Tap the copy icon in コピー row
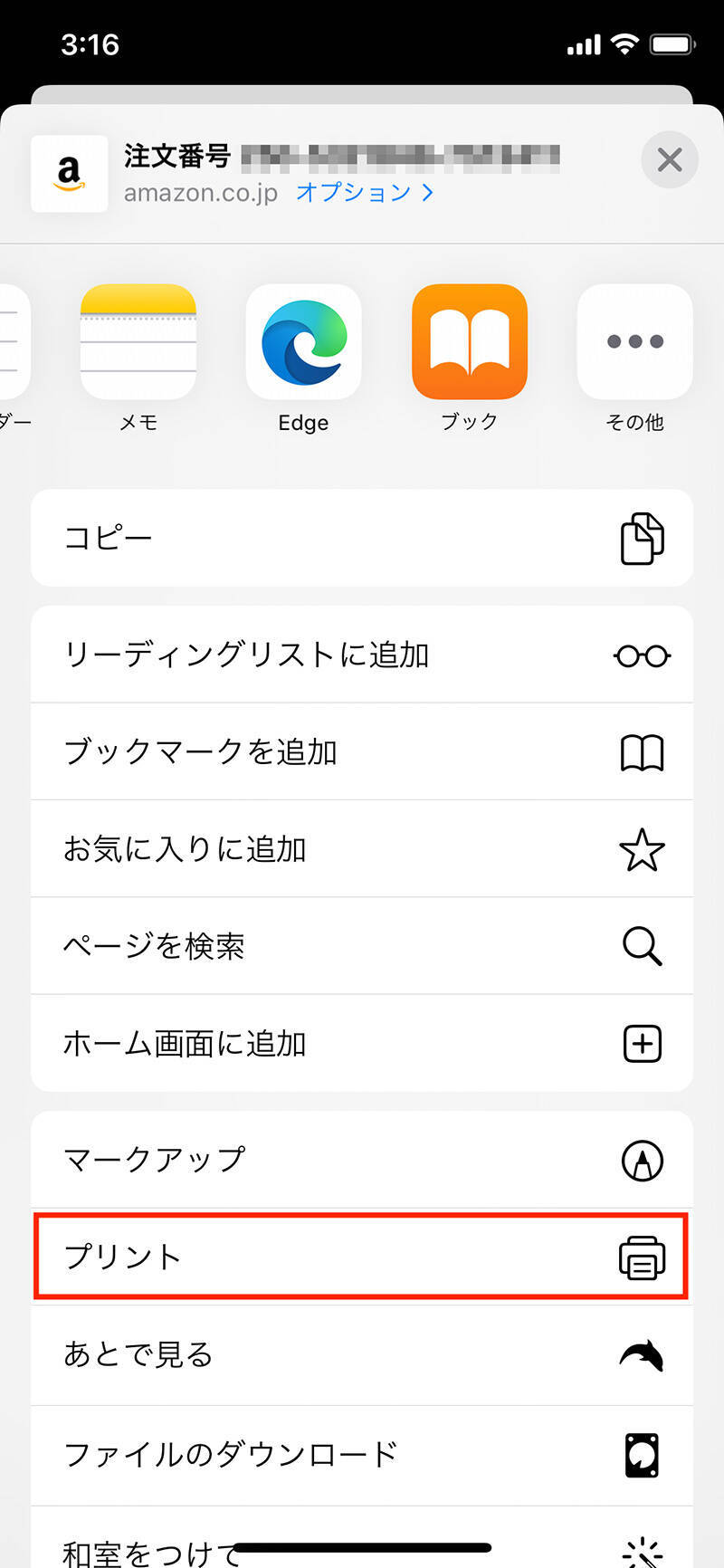 coord(642,539)
